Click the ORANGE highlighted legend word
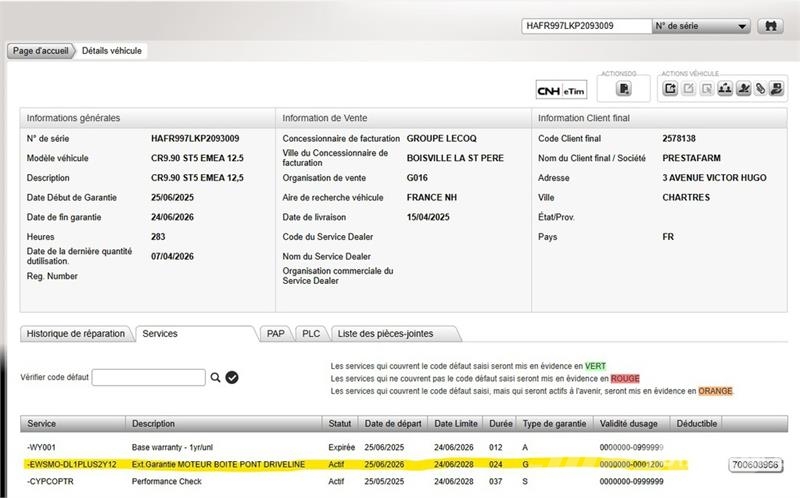The height and width of the screenshot is (498, 800). click(x=715, y=391)
